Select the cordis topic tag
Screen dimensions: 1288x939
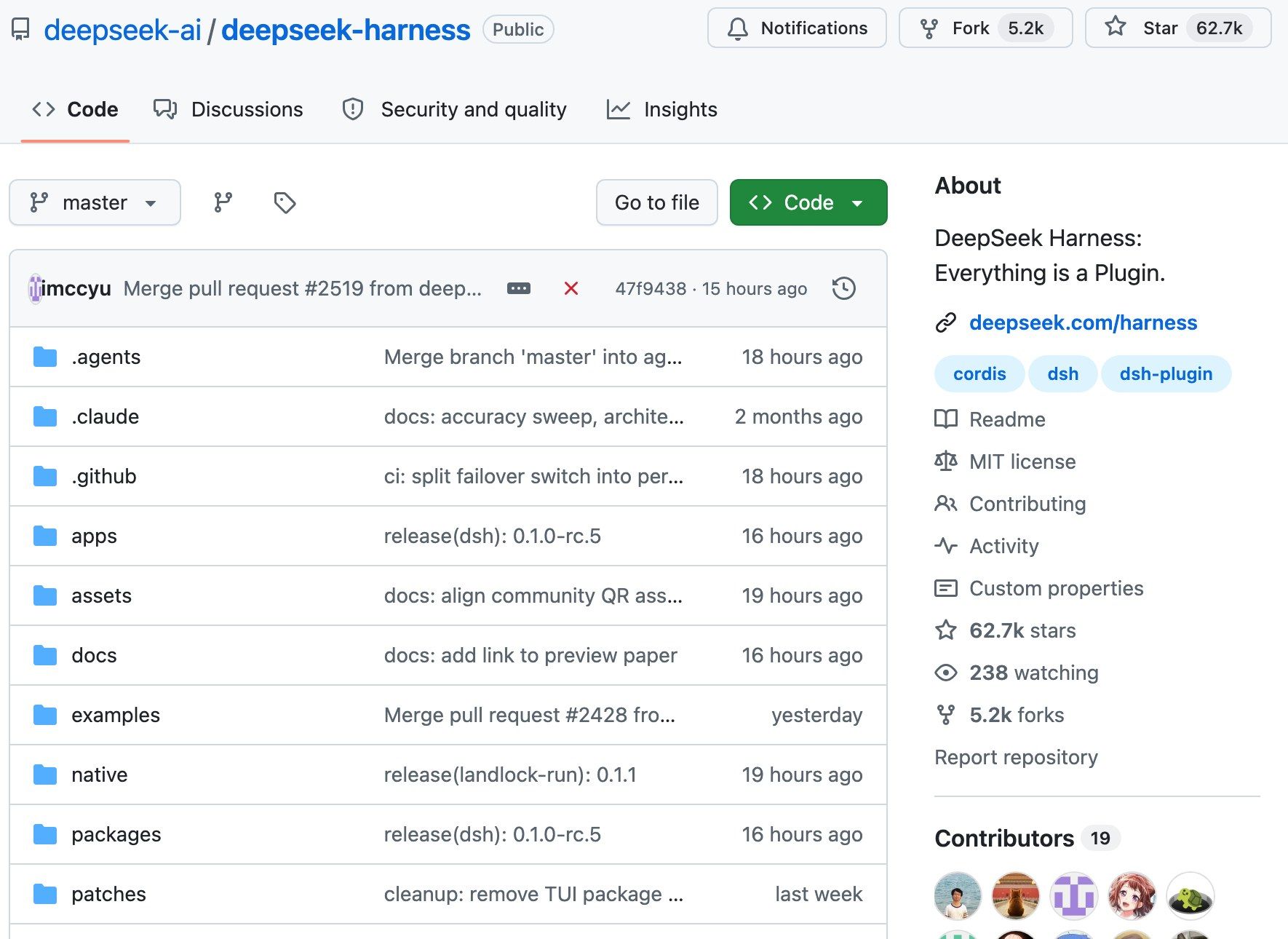[x=979, y=373]
